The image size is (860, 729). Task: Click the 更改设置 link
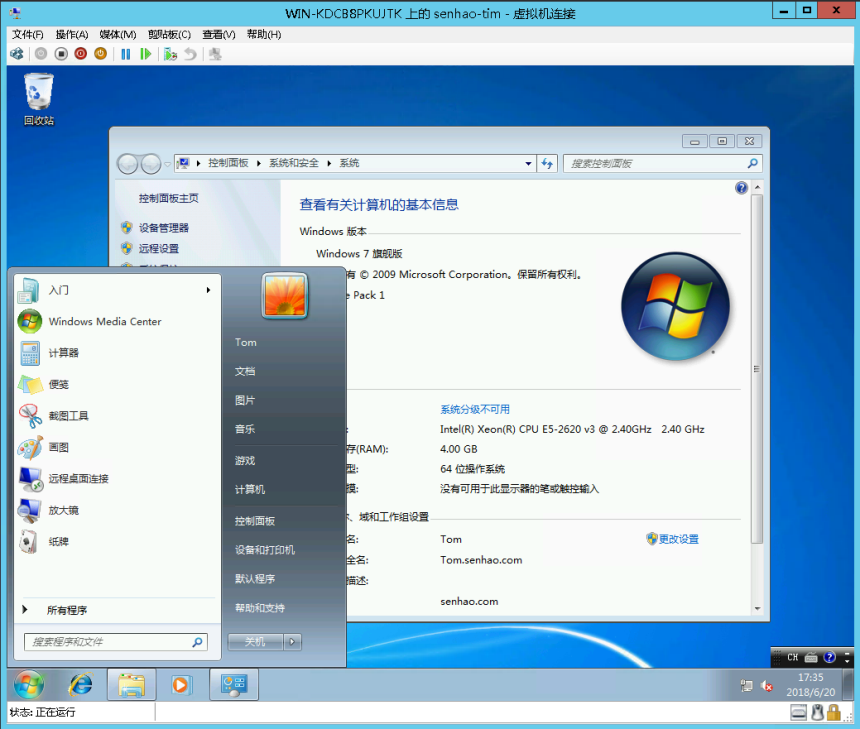click(x=679, y=539)
